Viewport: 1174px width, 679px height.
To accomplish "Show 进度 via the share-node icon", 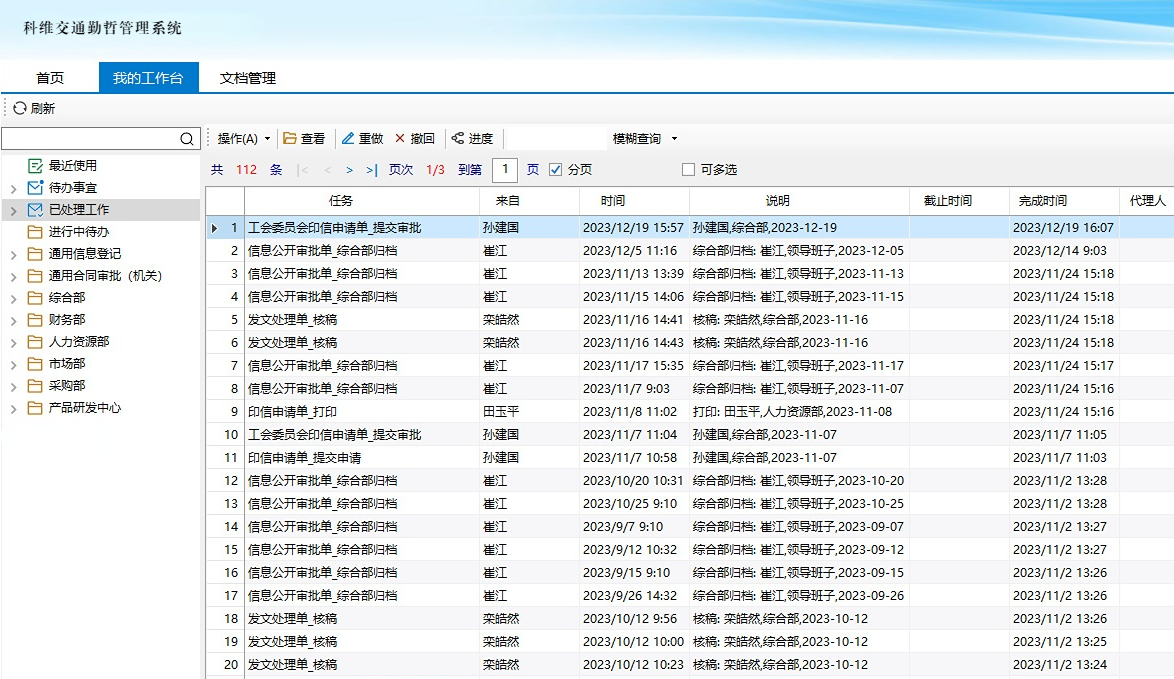I will pyautogui.click(x=458, y=139).
